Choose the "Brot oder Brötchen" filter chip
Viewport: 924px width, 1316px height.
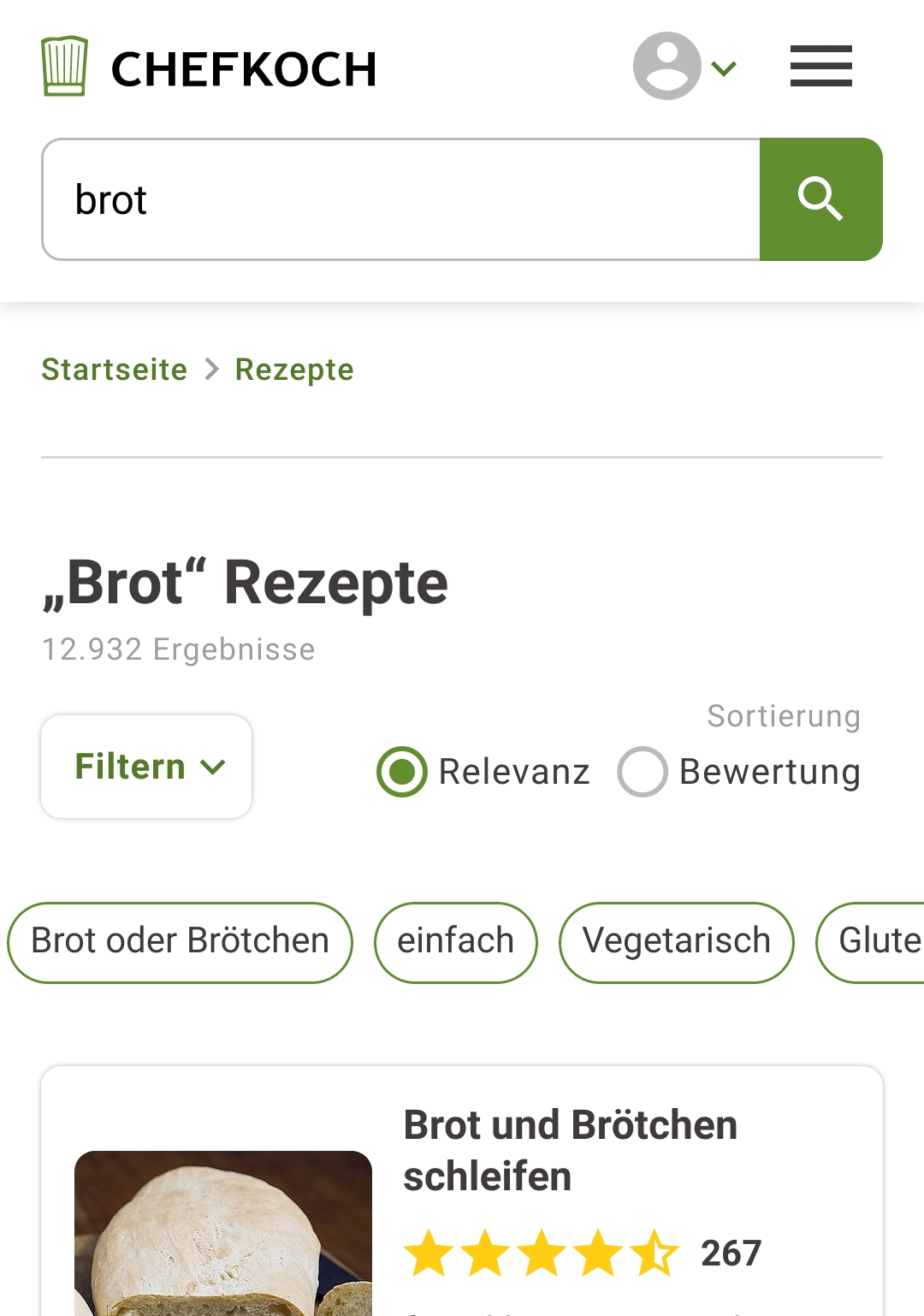click(x=180, y=942)
